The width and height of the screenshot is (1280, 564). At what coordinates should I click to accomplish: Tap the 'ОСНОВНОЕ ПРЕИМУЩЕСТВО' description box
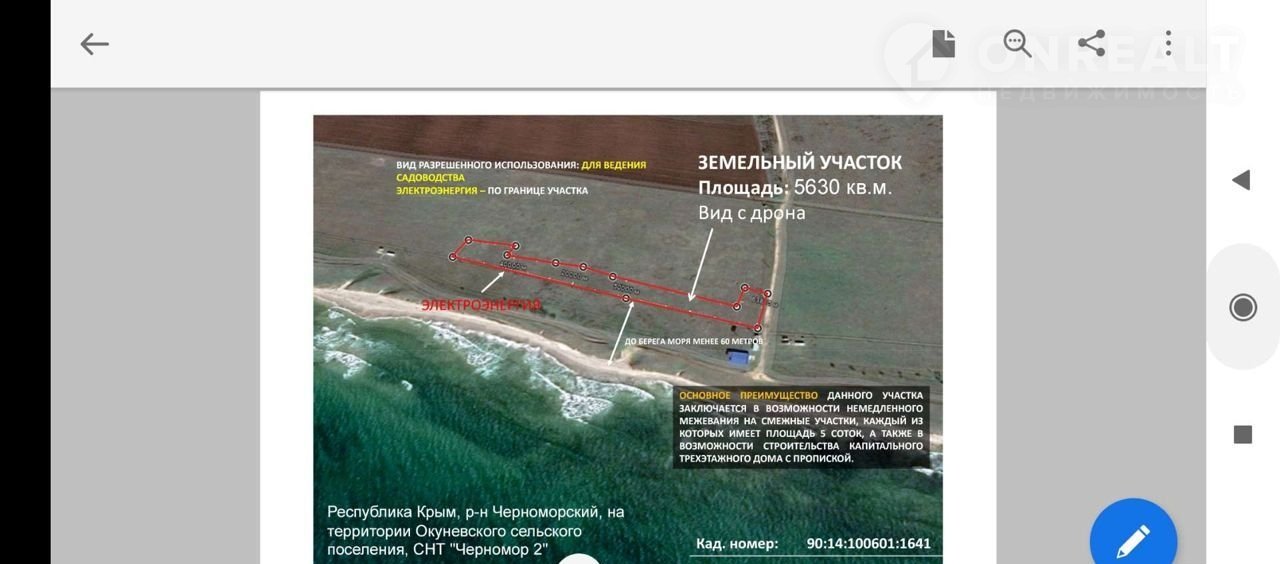(x=801, y=427)
